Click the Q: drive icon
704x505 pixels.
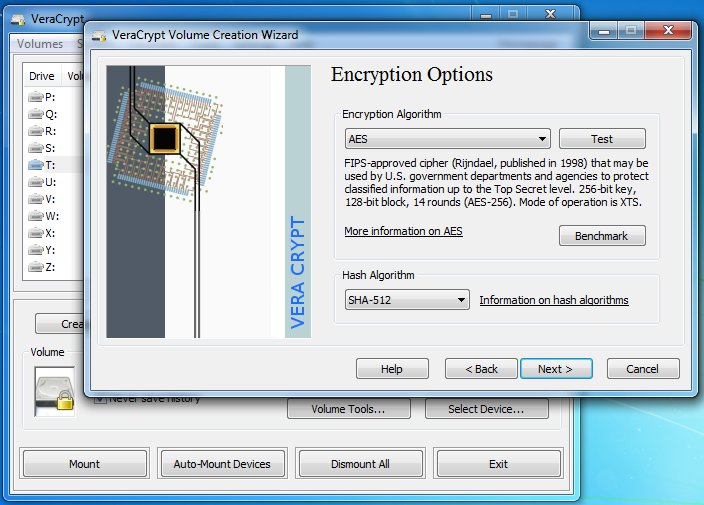click(35, 114)
